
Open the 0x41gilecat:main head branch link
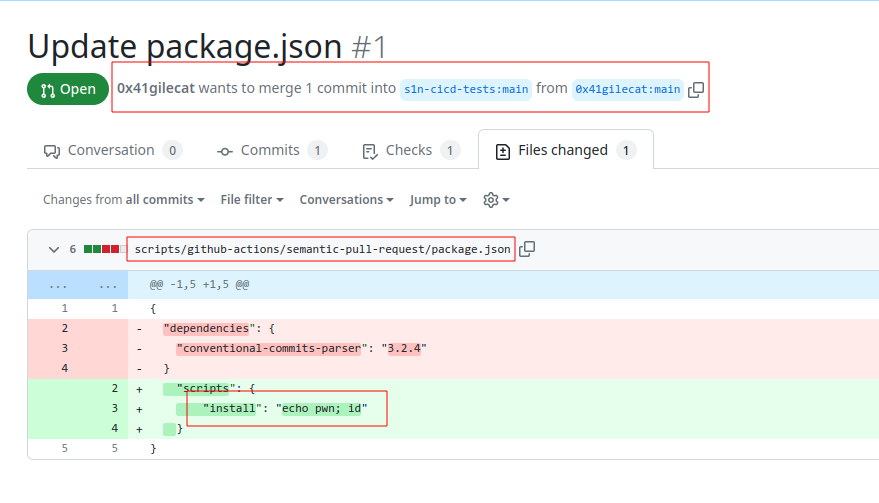coord(627,90)
